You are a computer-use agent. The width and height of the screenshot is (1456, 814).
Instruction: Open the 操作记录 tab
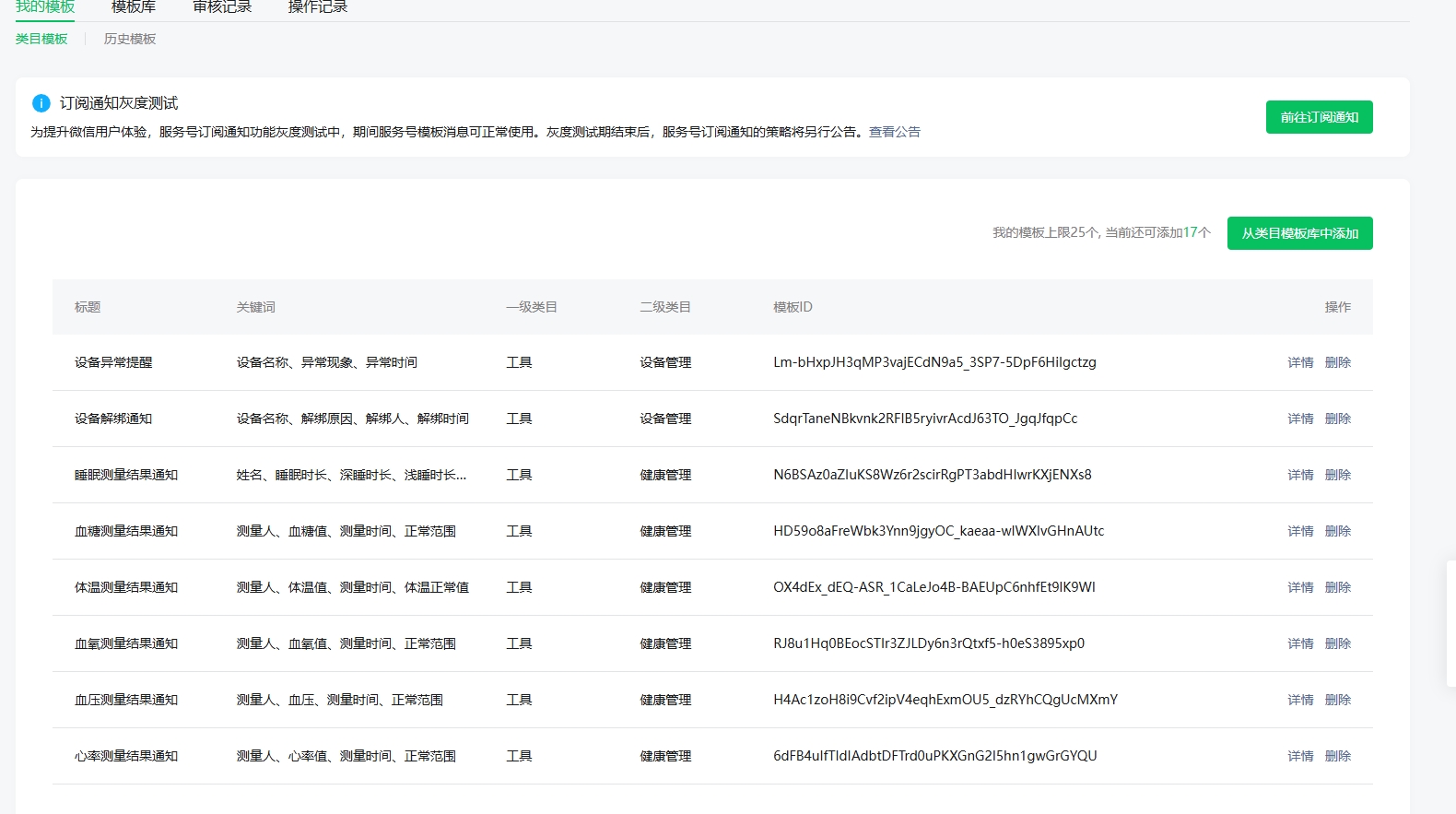tap(318, 7)
